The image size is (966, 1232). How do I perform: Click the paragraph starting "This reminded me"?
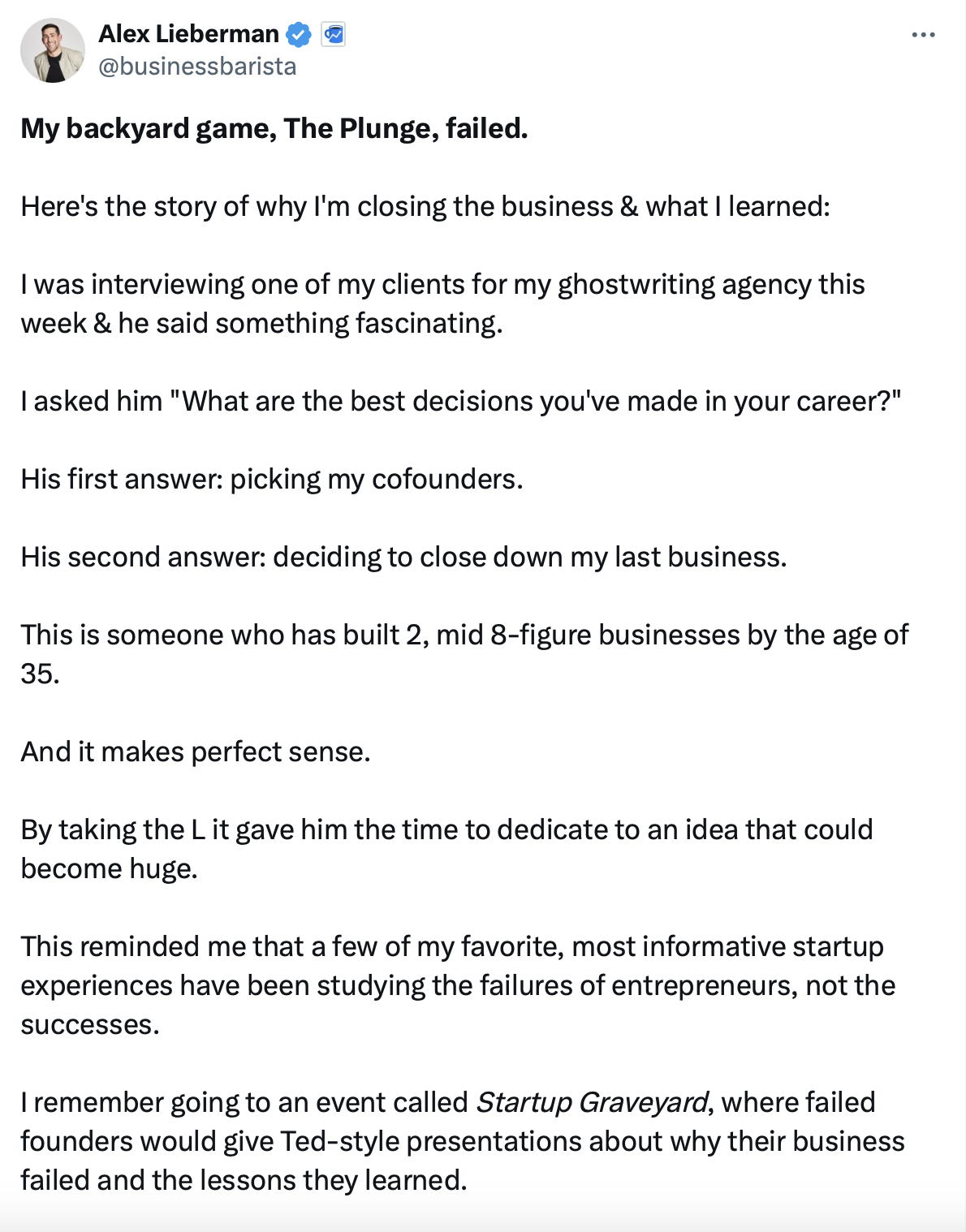[458, 985]
